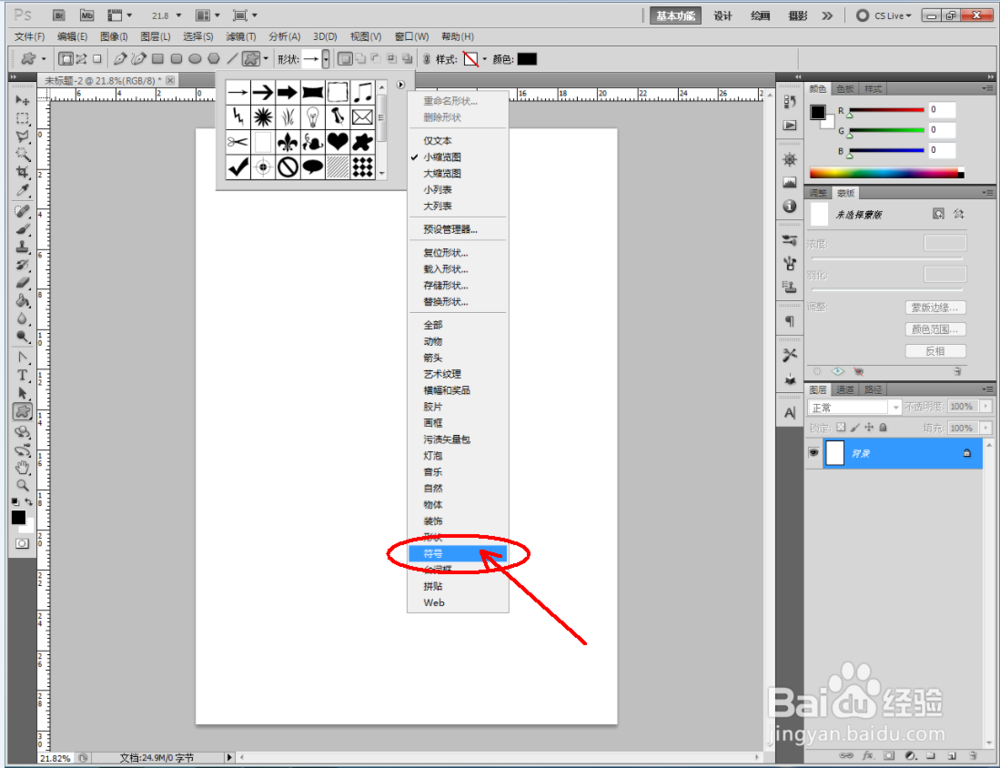Toggle visibility of the 背景 layer
This screenshot has width=1000, height=768.
coord(814,453)
